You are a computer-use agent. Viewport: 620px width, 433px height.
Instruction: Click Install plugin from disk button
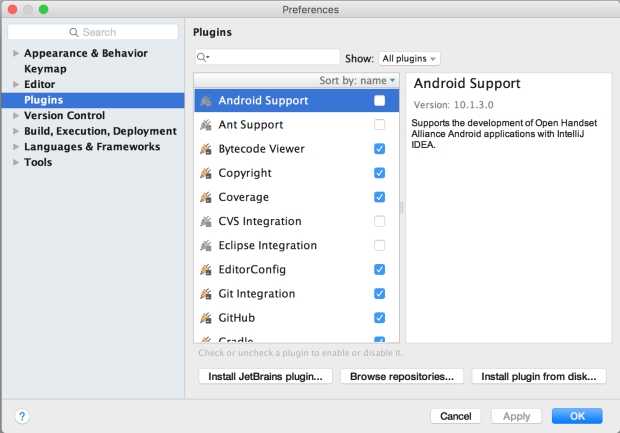click(x=539, y=377)
